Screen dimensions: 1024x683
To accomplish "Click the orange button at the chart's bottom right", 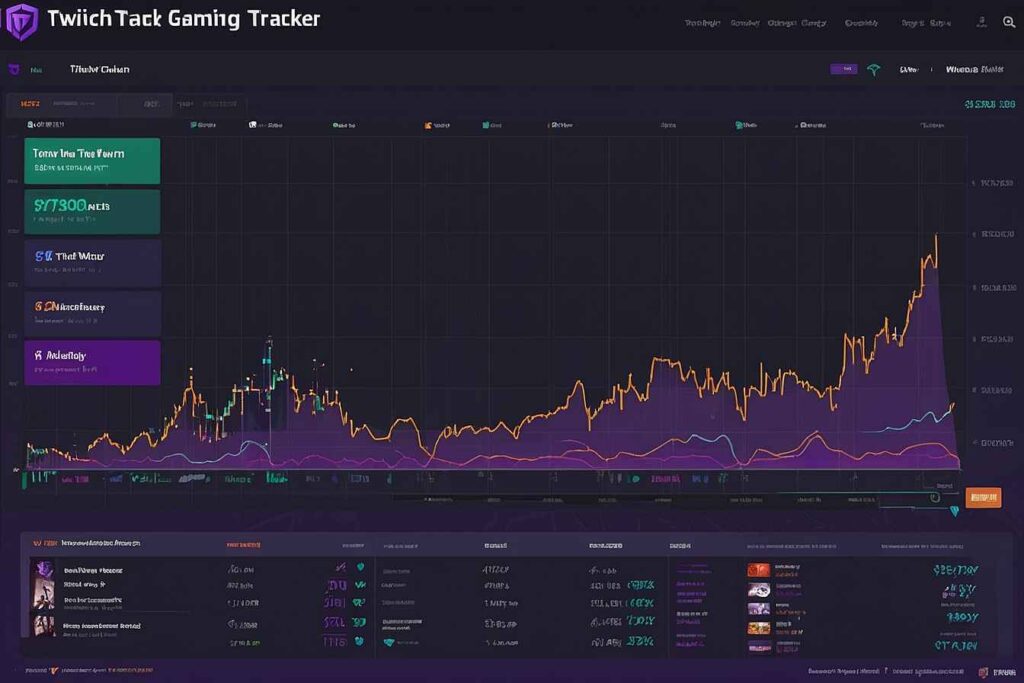I will click(983, 496).
